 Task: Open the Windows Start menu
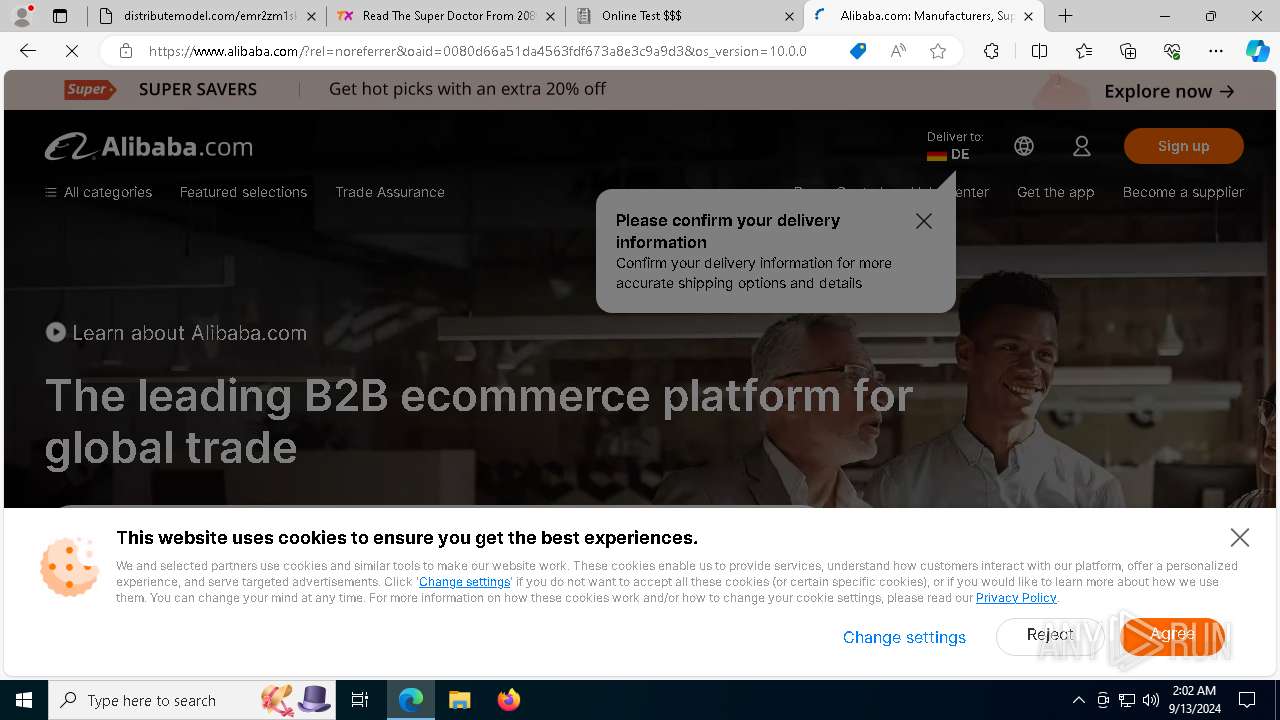(24, 700)
